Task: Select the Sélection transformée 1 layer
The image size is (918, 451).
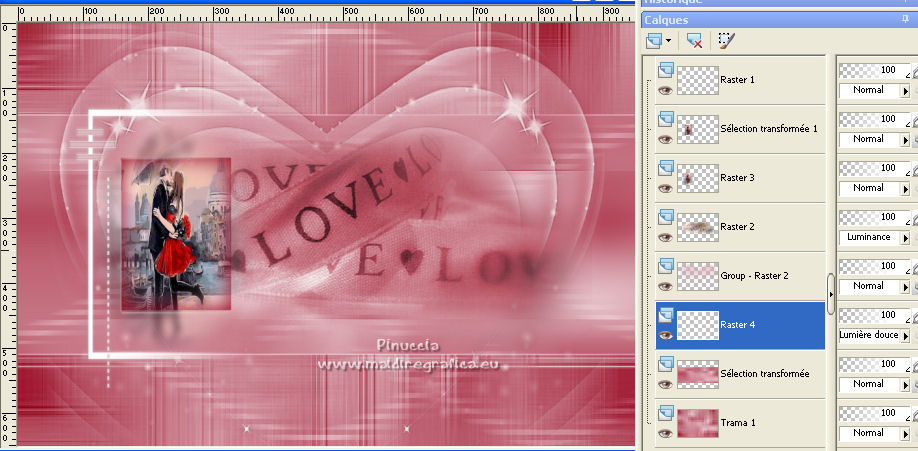Action: (769, 129)
